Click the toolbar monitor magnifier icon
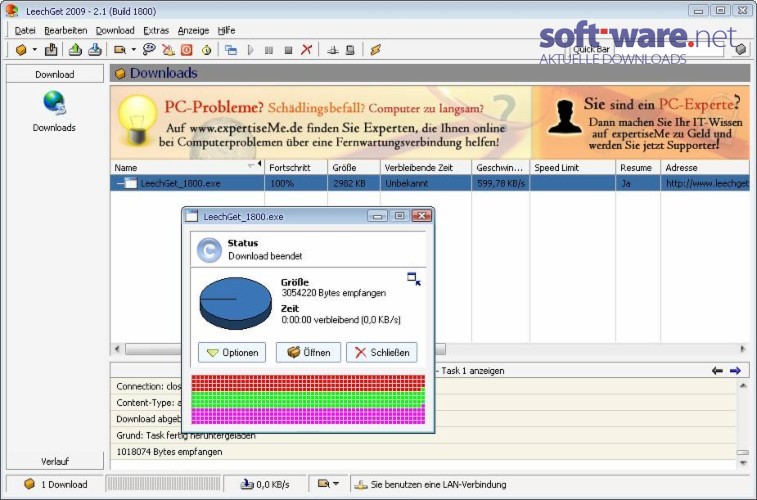This screenshot has height=500, width=757. pyautogui.click(x=120, y=50)
